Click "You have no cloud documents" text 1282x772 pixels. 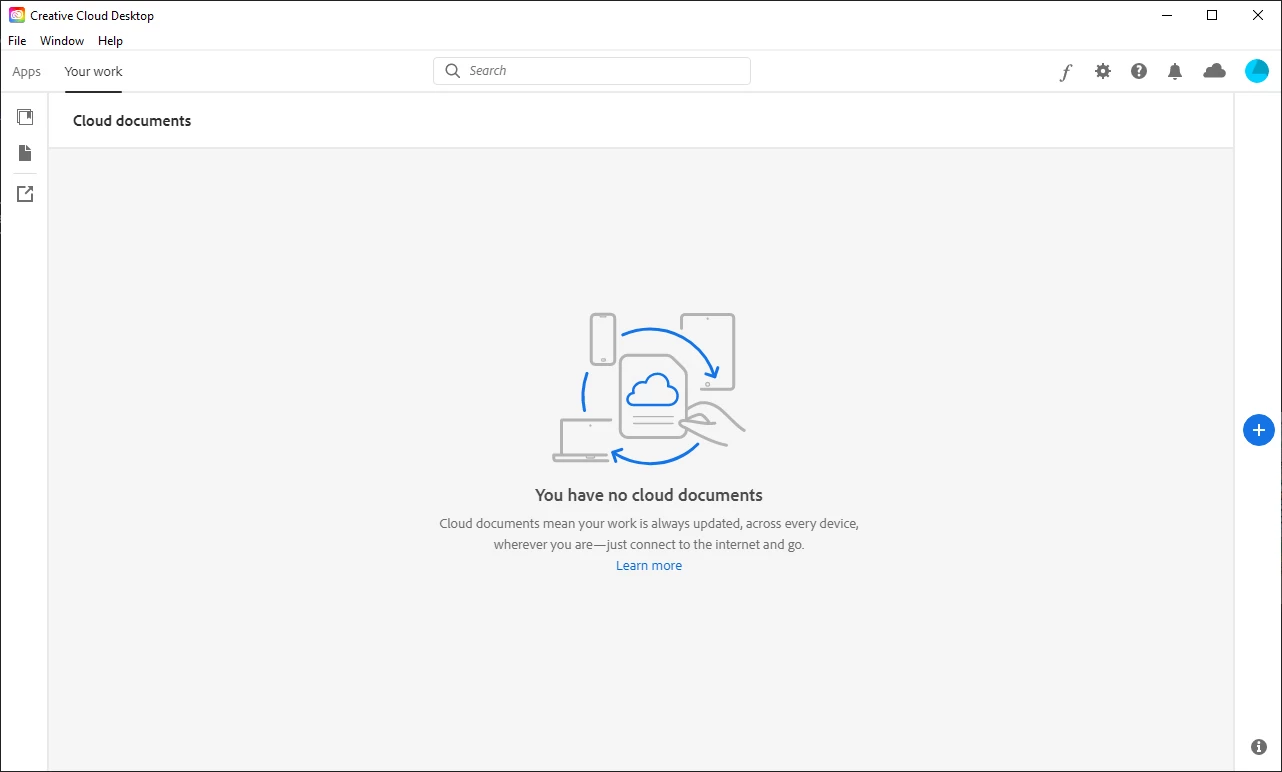[x=649, y=495]
